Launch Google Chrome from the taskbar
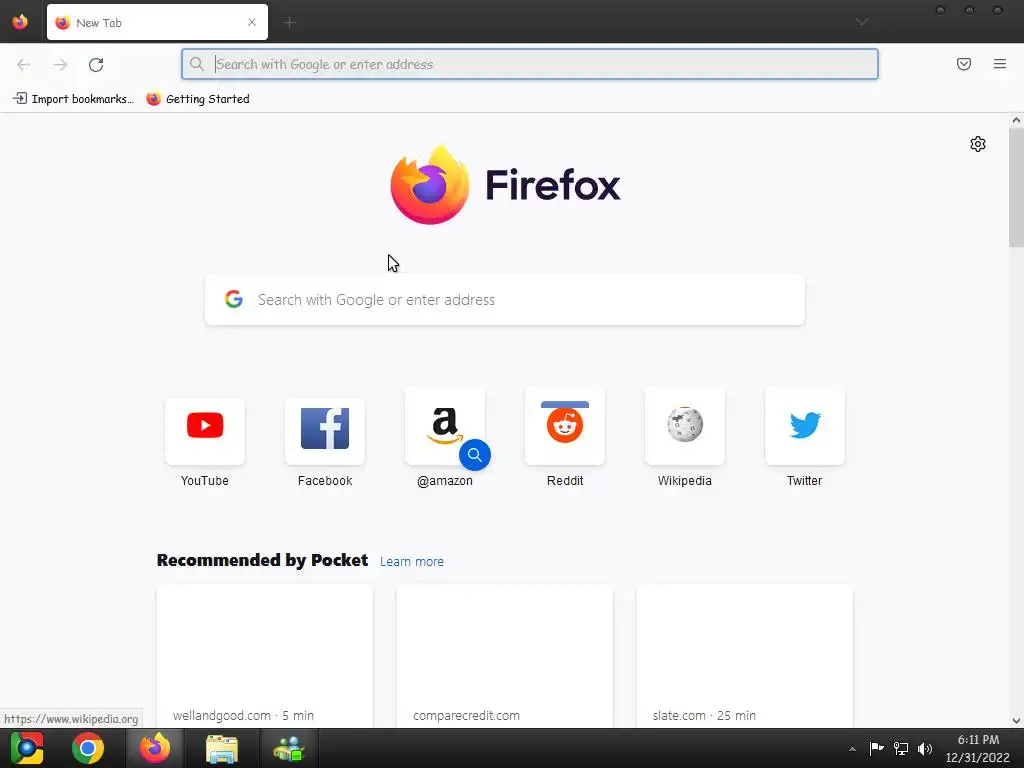This screenshot has height=768, width=1024. pos(88,748)
